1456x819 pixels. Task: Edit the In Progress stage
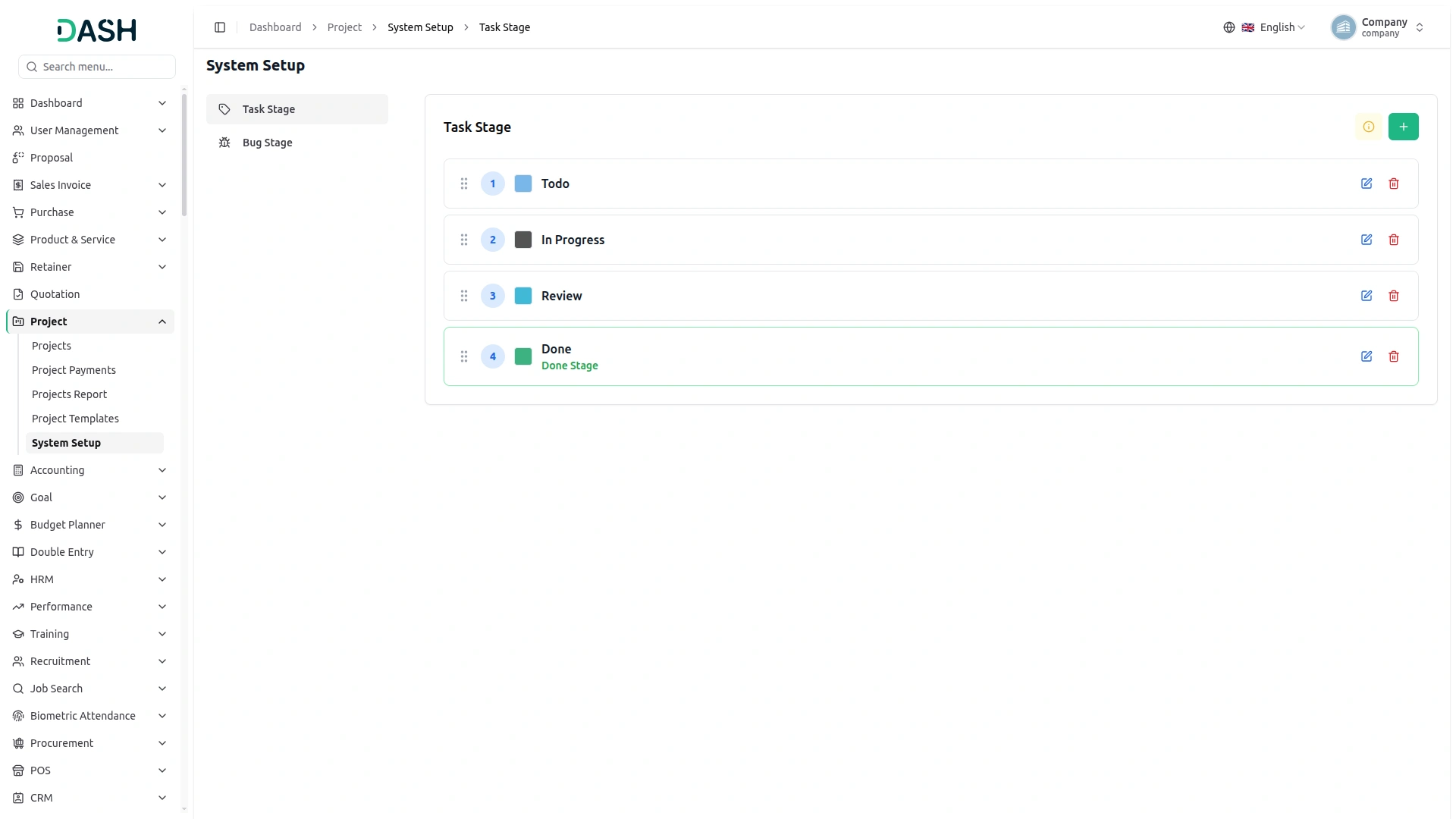coord(1367,240)
